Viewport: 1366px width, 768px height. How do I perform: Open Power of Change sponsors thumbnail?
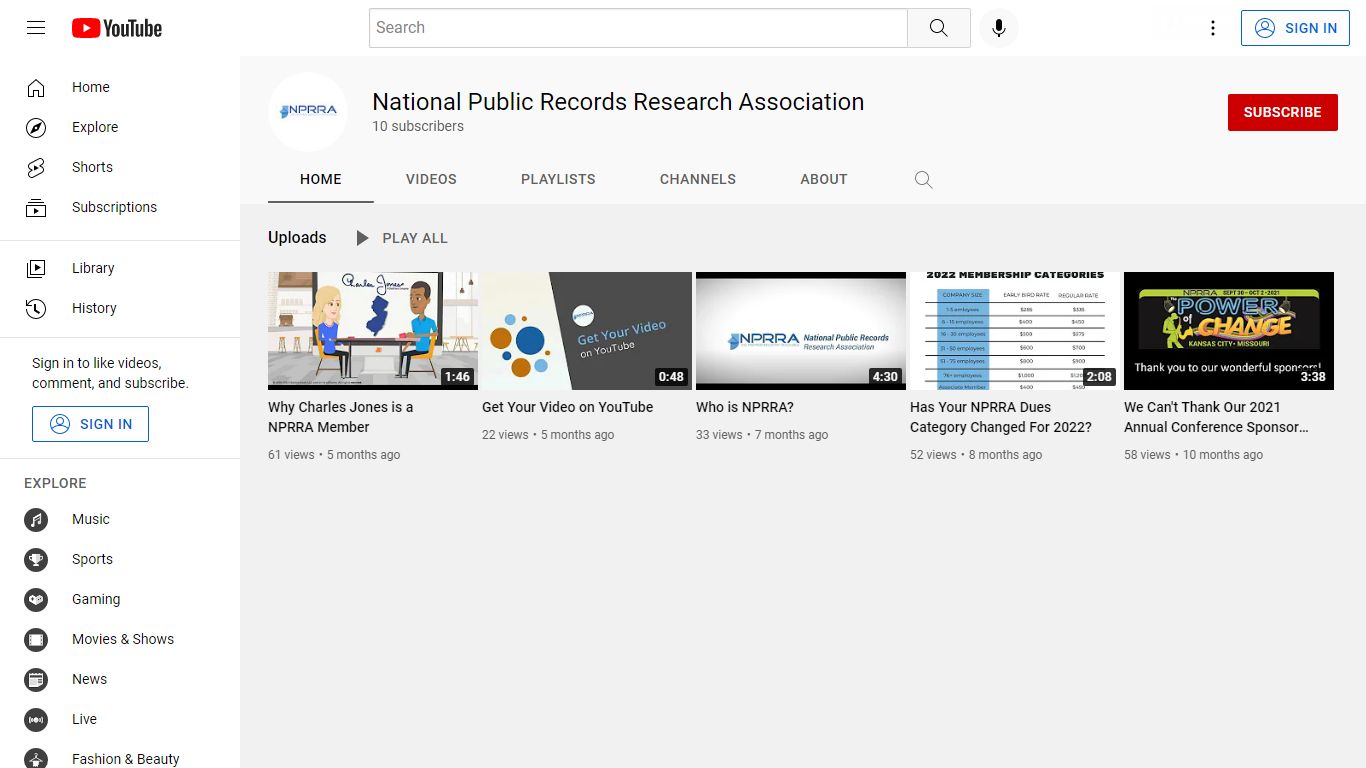click(1229, 331)
